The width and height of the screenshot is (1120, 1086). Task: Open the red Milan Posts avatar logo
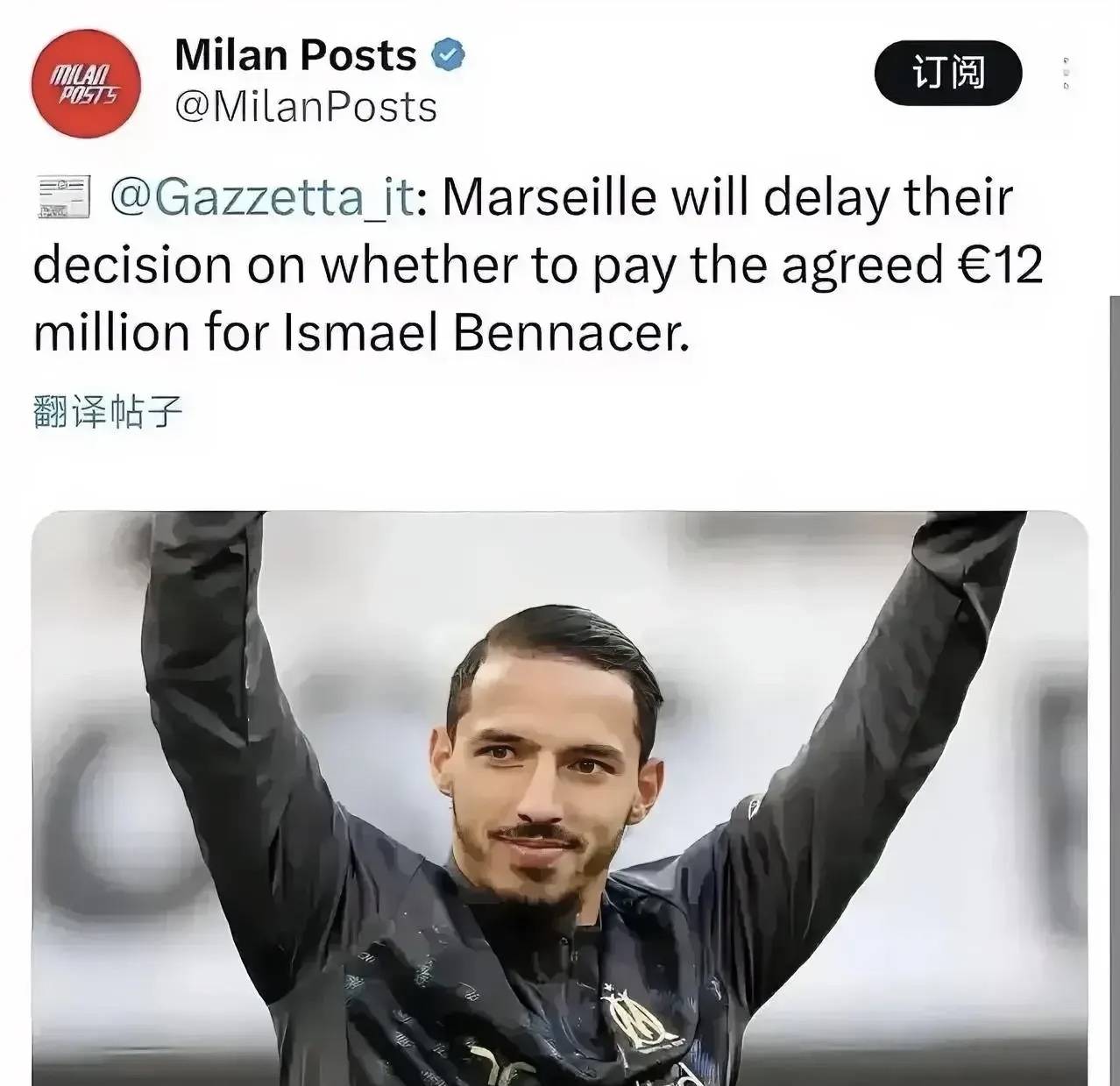(x=85, y=84)
